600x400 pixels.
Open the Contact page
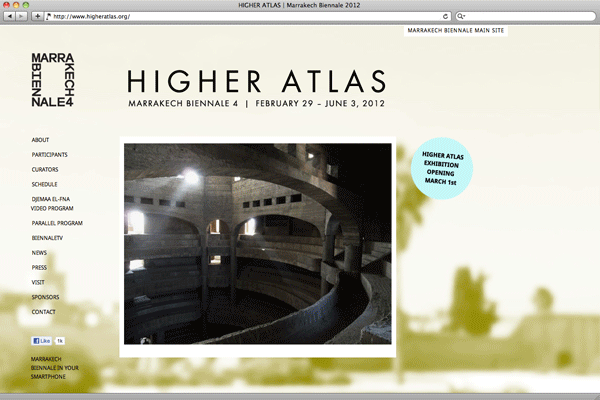pyautogui.click(x=43, y=312)
